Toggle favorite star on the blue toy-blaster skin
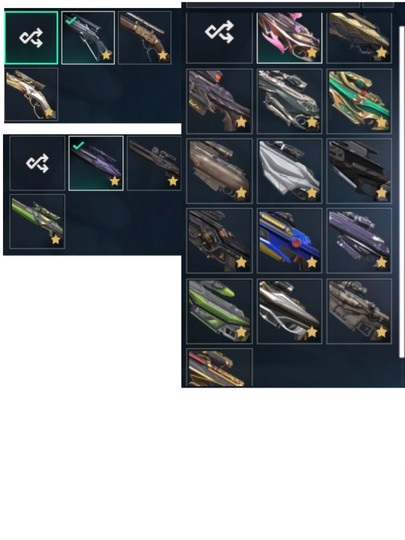The width and height of the screenshot is (405, 540). click(312, 262)
